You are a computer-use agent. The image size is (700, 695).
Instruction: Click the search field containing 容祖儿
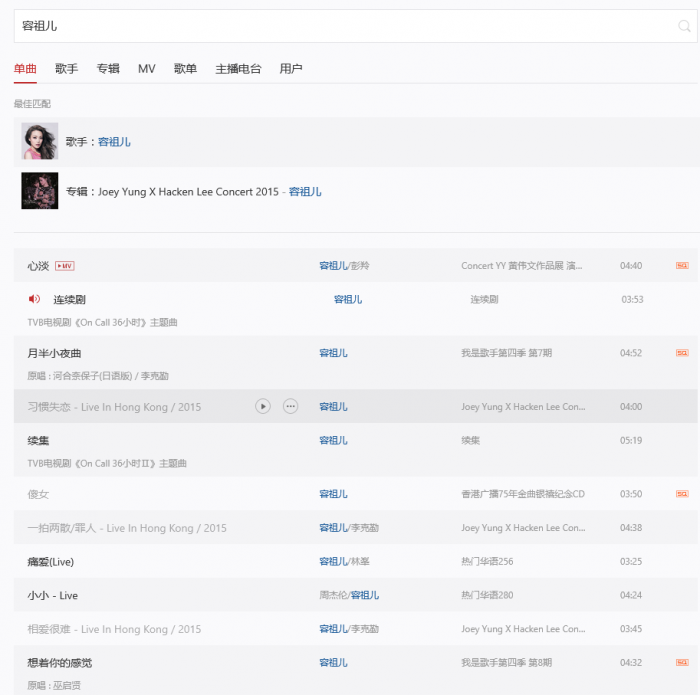point(340,26)
